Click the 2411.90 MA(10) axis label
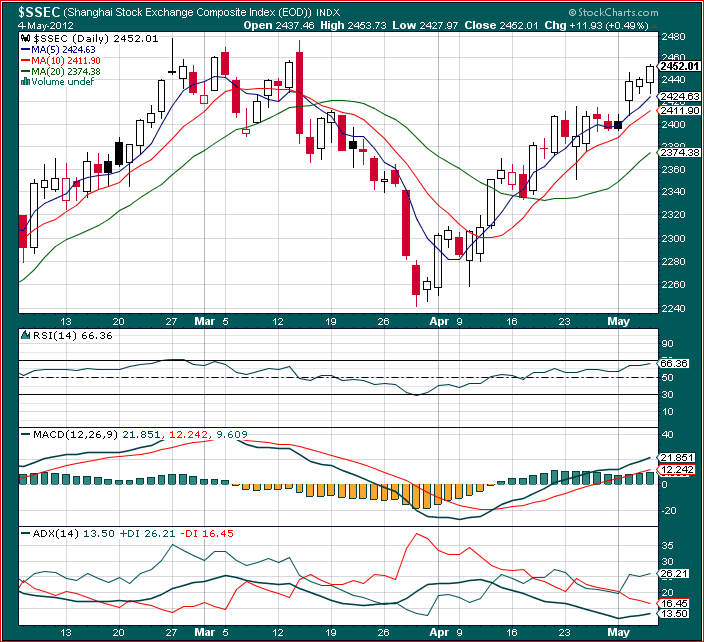Screen dimensions: 704x642 tap(681, 110)
